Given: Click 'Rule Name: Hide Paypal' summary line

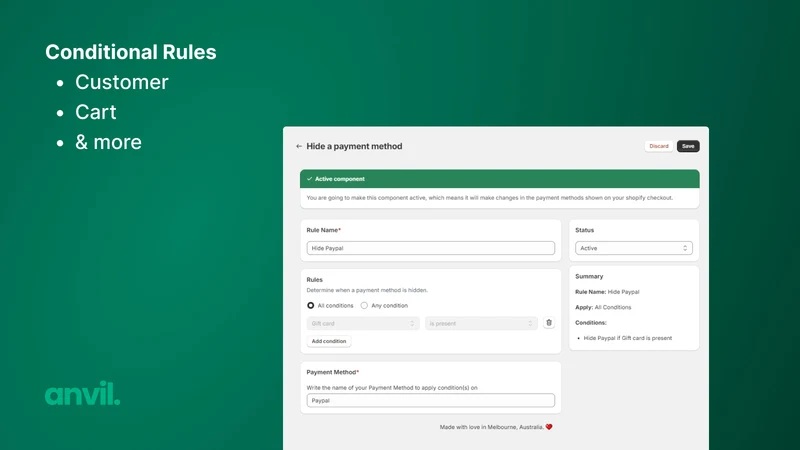Looking at the screenshot, I should coord(607,292).
